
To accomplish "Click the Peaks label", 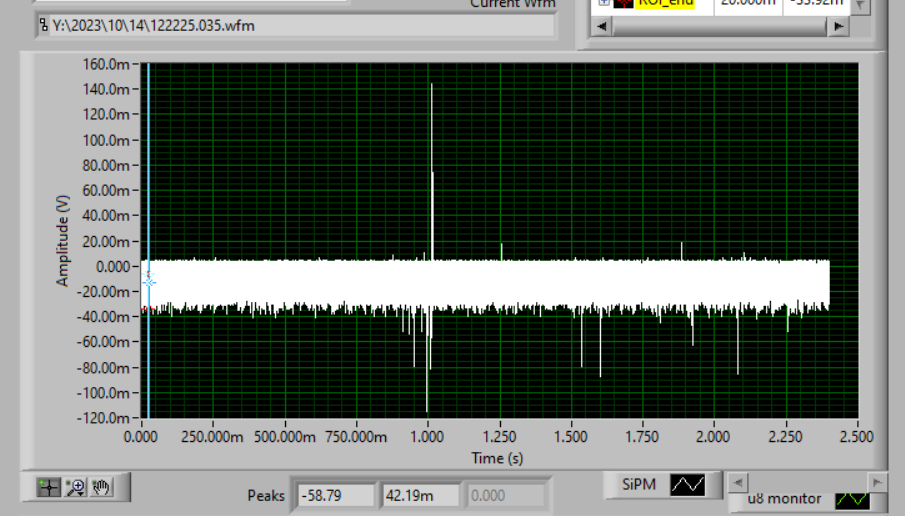I will pyautogui.click(x=266, y=495).
